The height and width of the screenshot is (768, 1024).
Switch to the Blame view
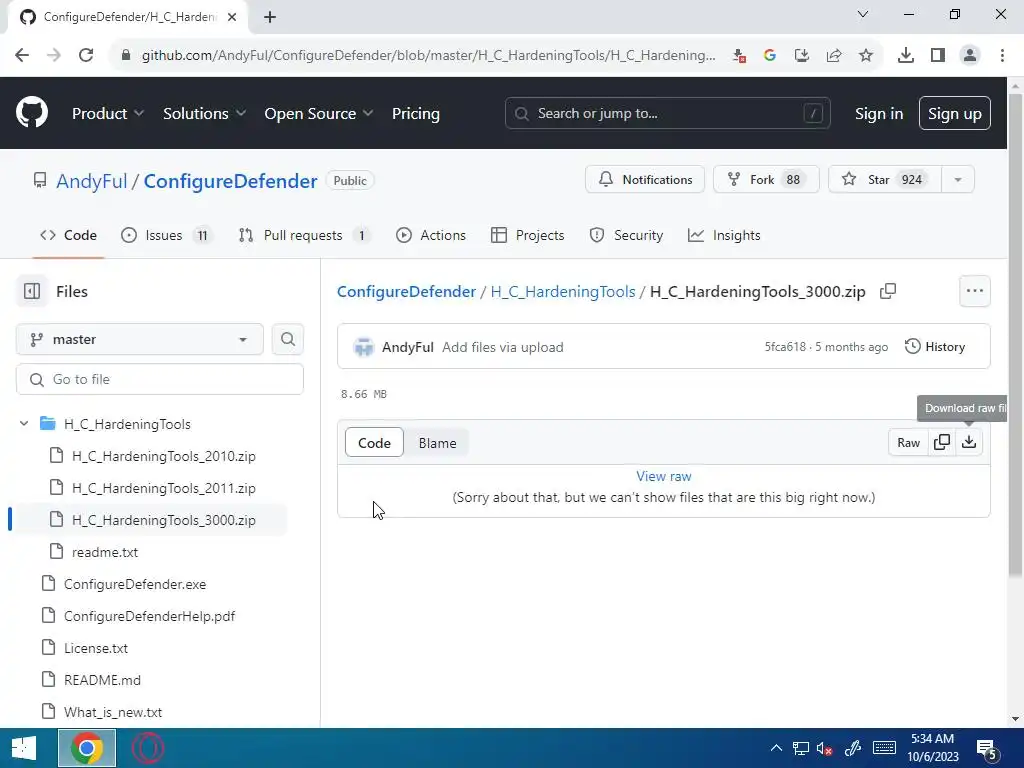[x=438, y=443]
